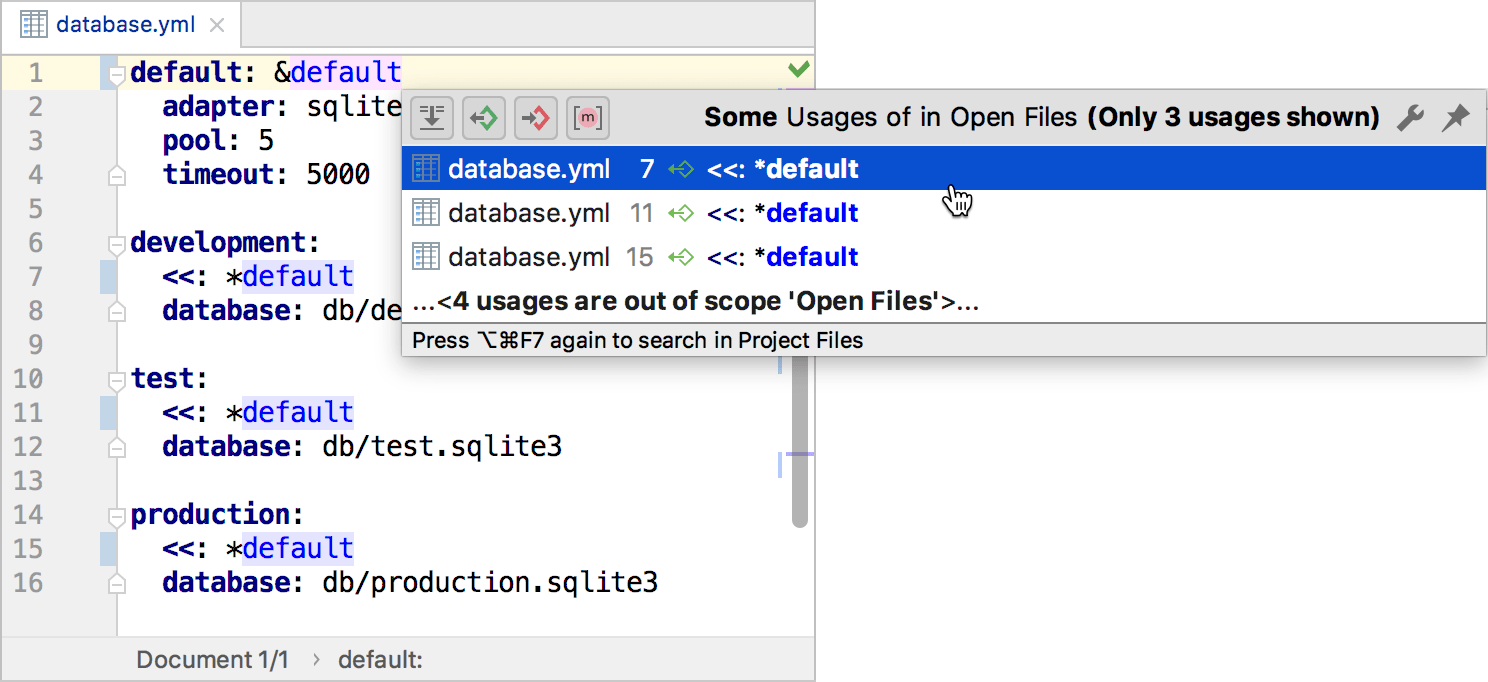Image resolution: width=1488 pixels, height=682 pixels.
Task: Close the database.yml tab
Action: click(218, 26)
